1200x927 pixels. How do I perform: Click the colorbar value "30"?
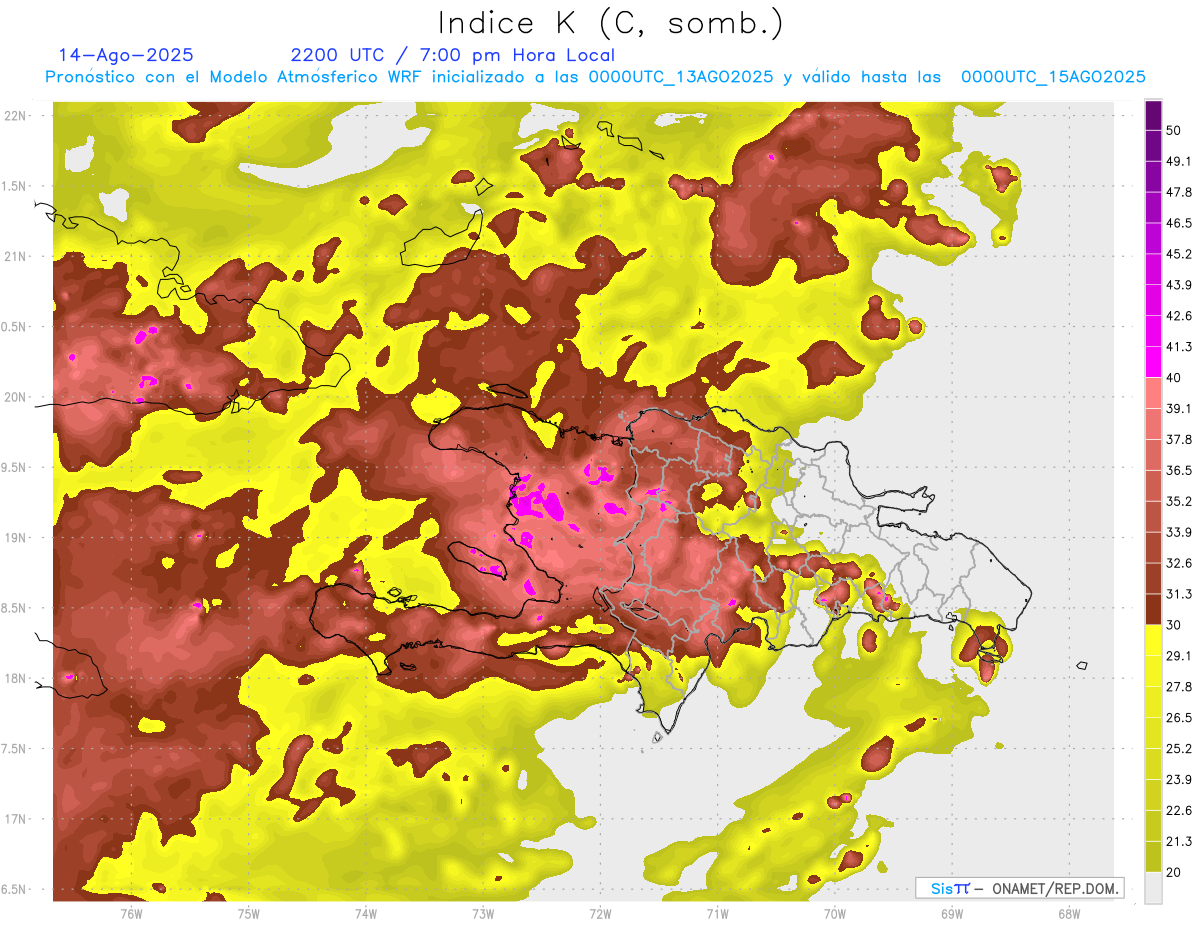pos(1173,625)
